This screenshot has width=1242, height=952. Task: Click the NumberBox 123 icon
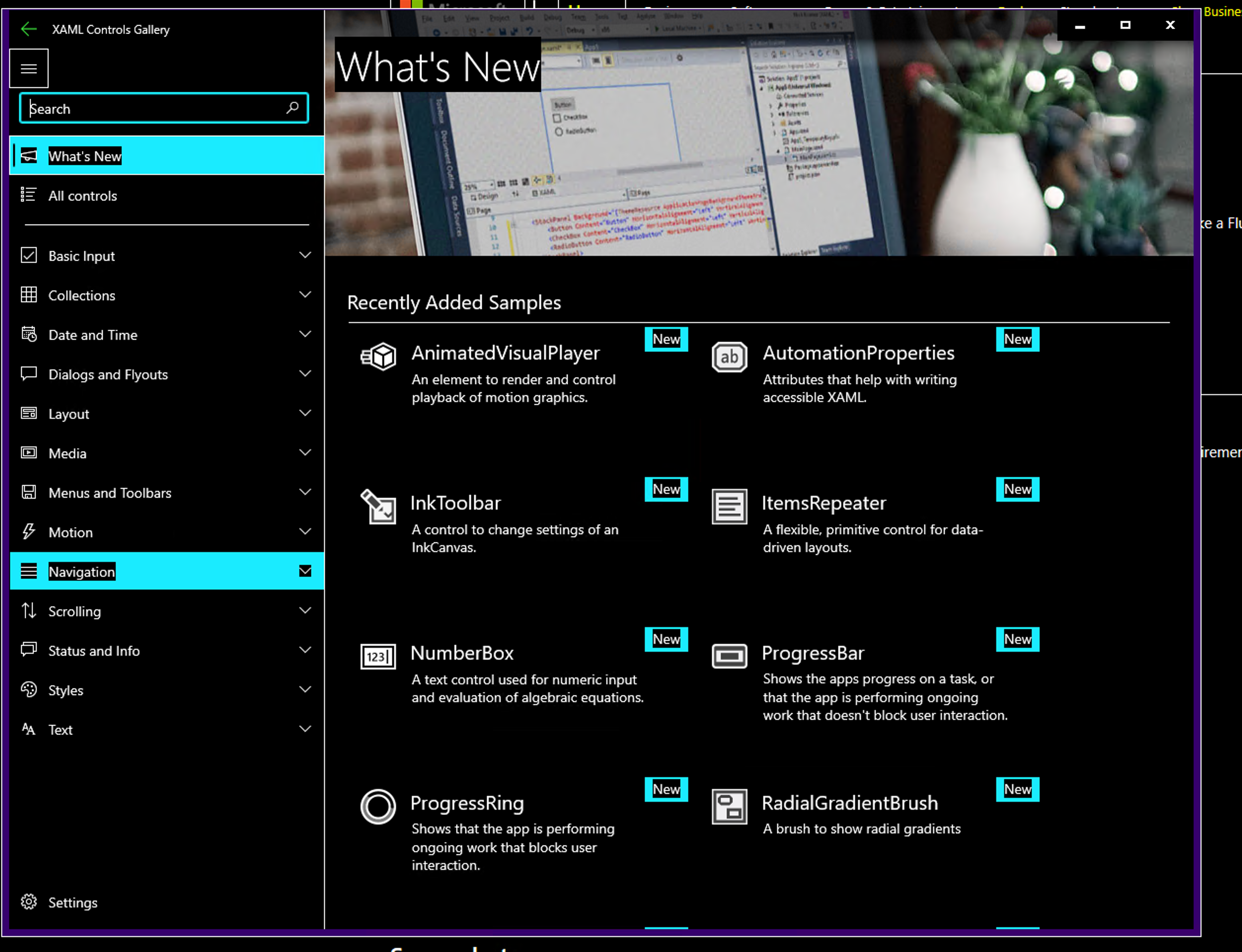378,657
